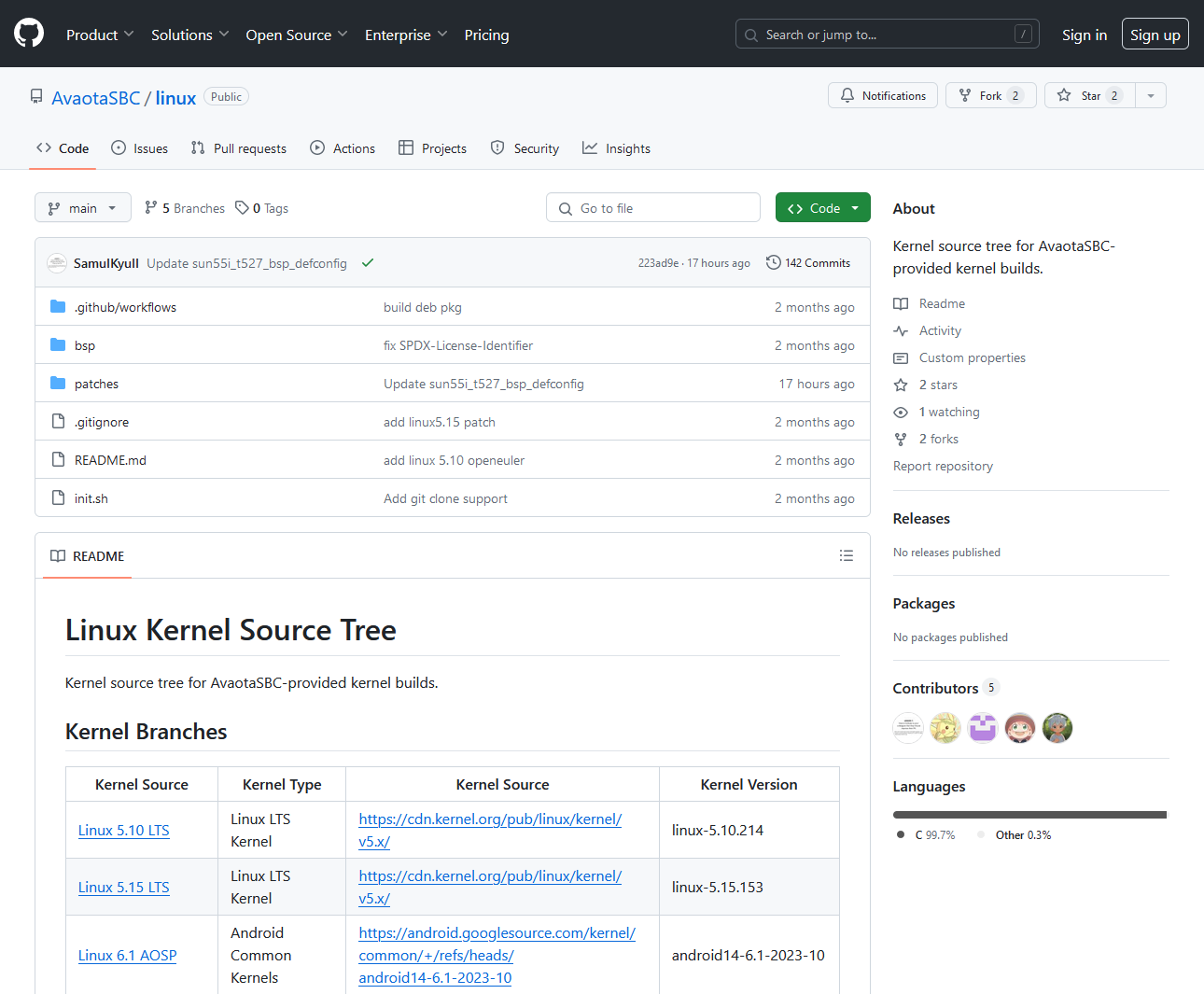Image resolution: width=1204 pixels, height=994 pixels.
Task: Click Report repository link
Action: coord(943,466)
